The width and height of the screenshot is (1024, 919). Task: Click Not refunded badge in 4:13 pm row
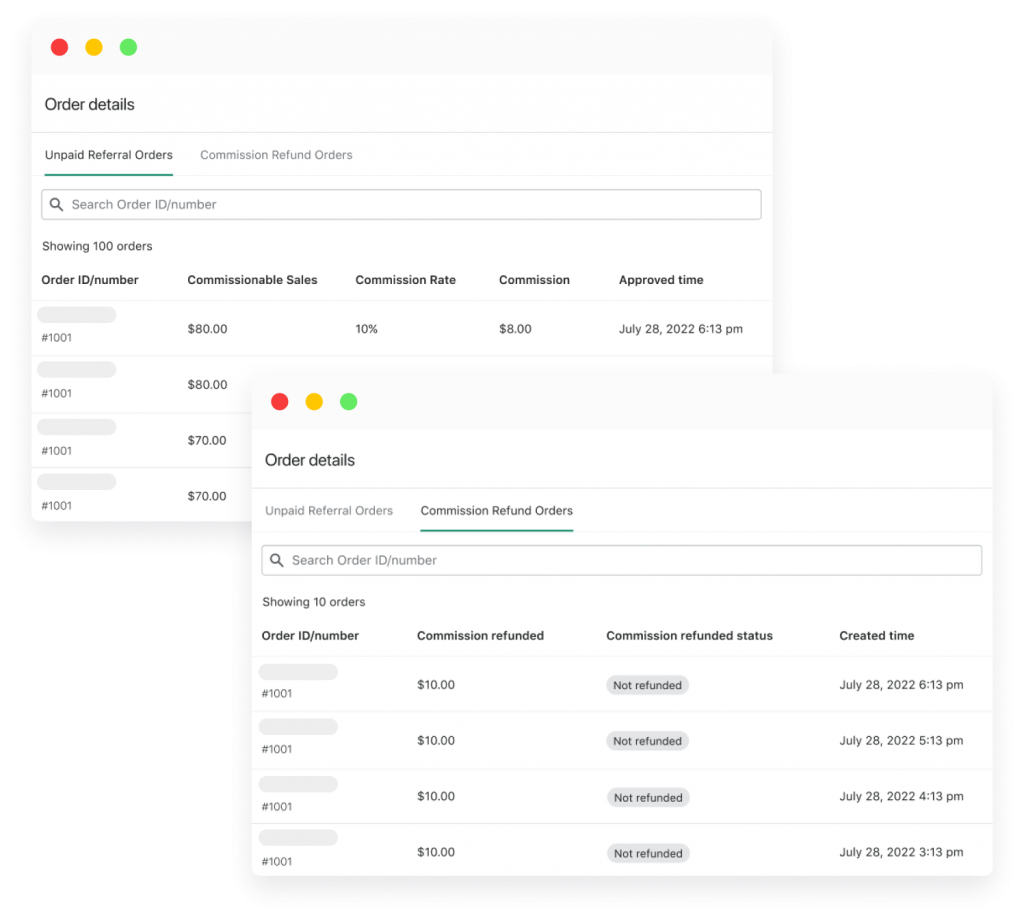(x=648, y=798)
